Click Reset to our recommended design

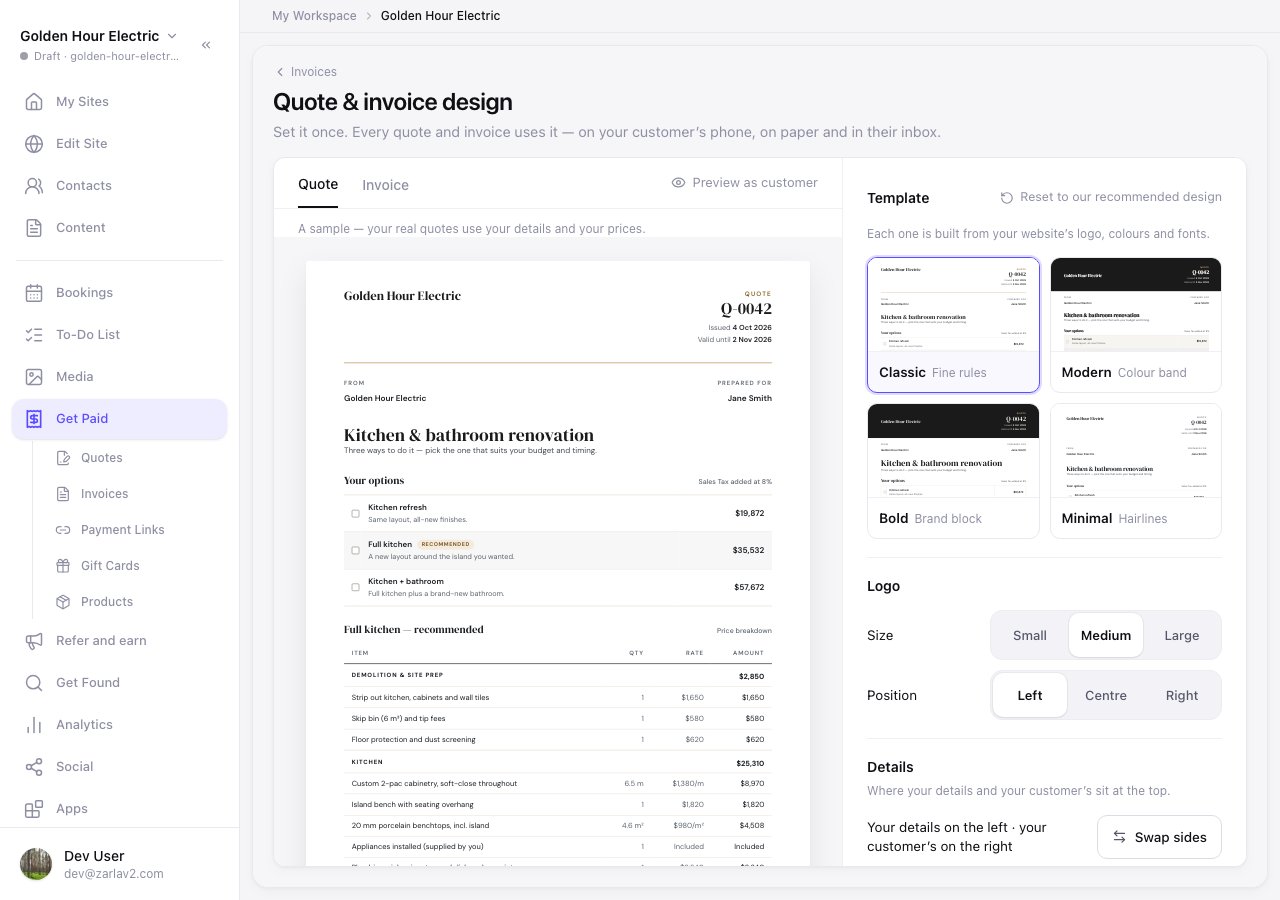tap(1111, 198)
